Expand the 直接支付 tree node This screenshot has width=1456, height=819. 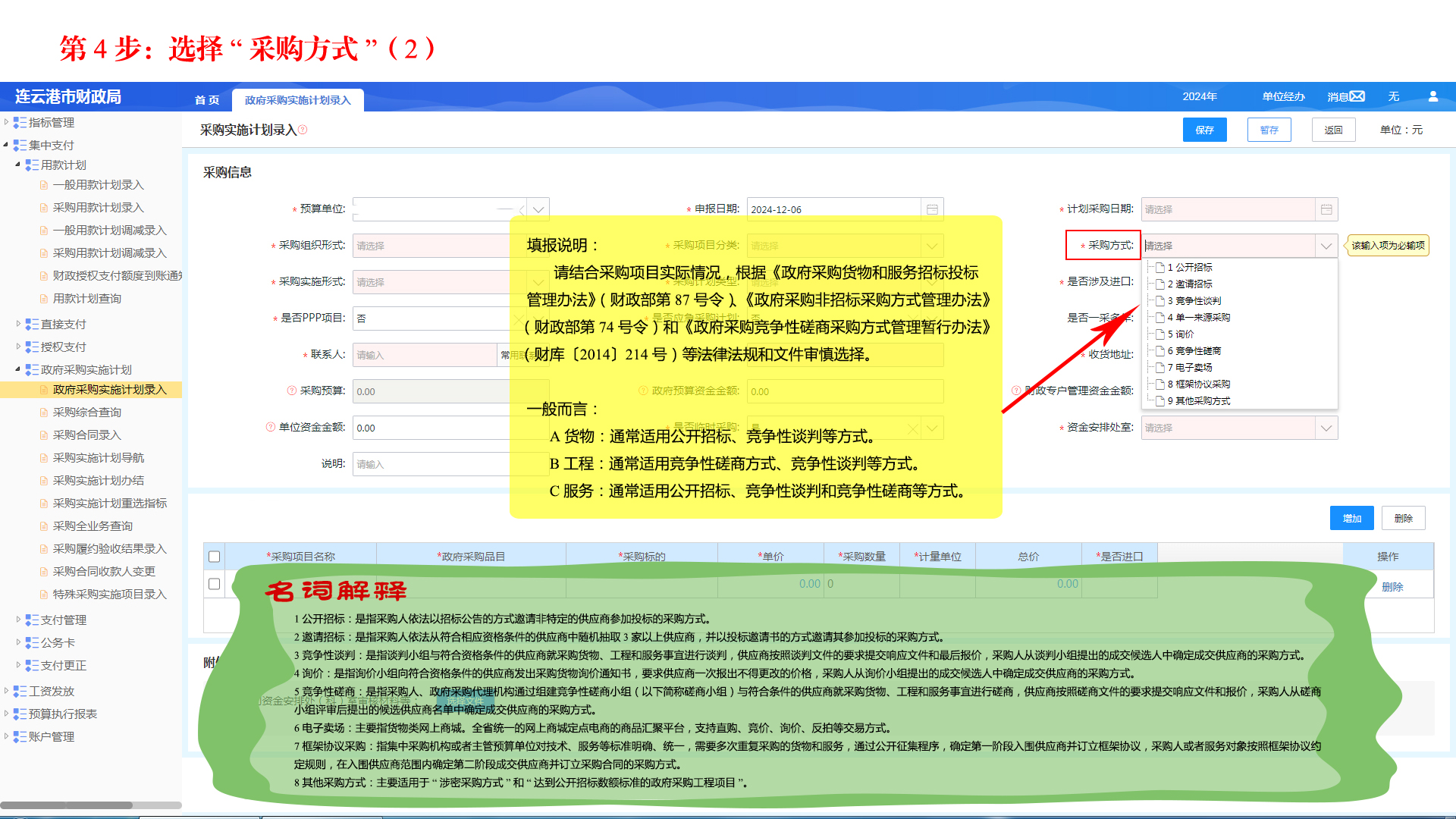(18, 324)
